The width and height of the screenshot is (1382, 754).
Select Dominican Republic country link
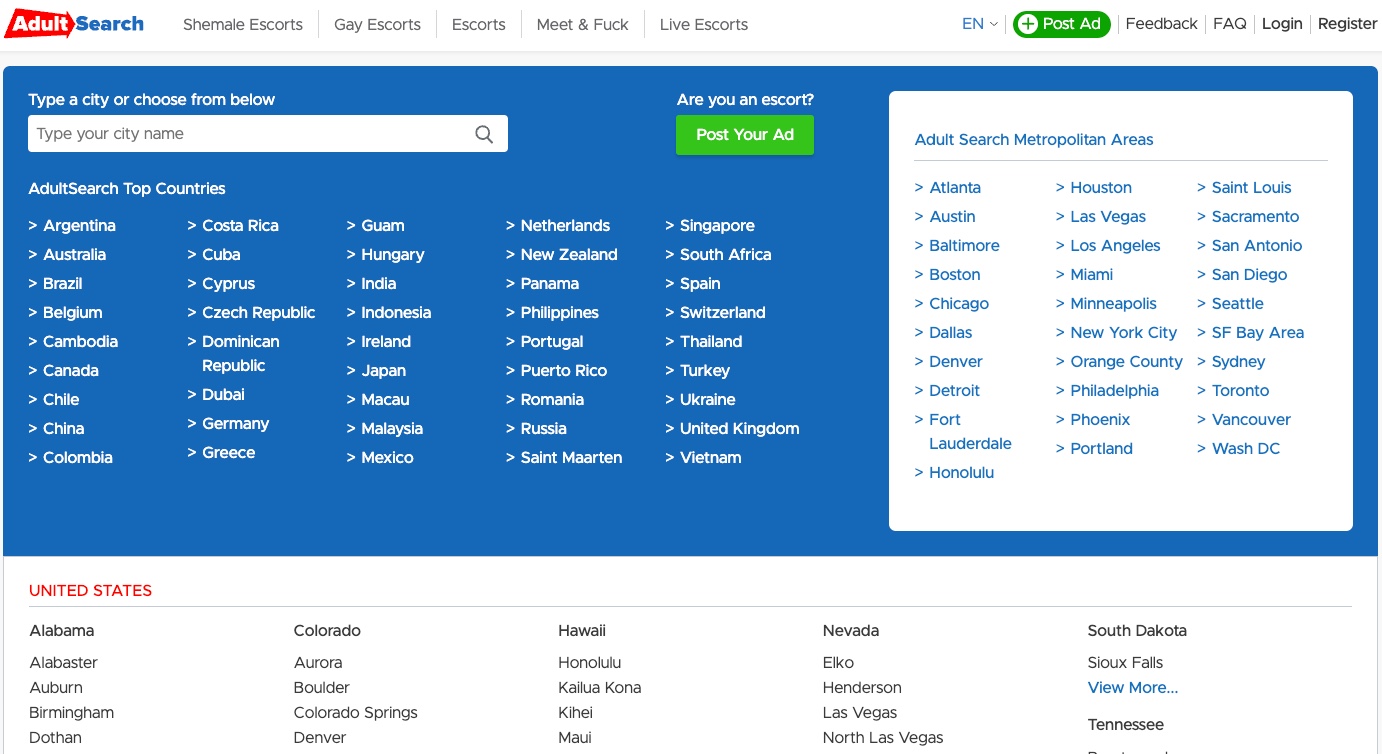click(x=241, y=354)
